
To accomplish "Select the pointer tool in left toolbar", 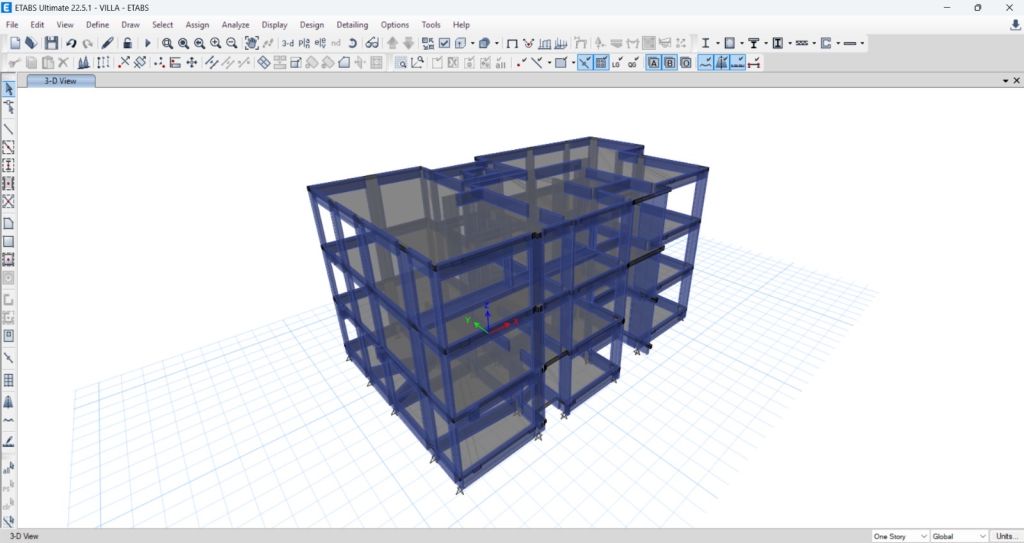I will click(x=9, y=90).
